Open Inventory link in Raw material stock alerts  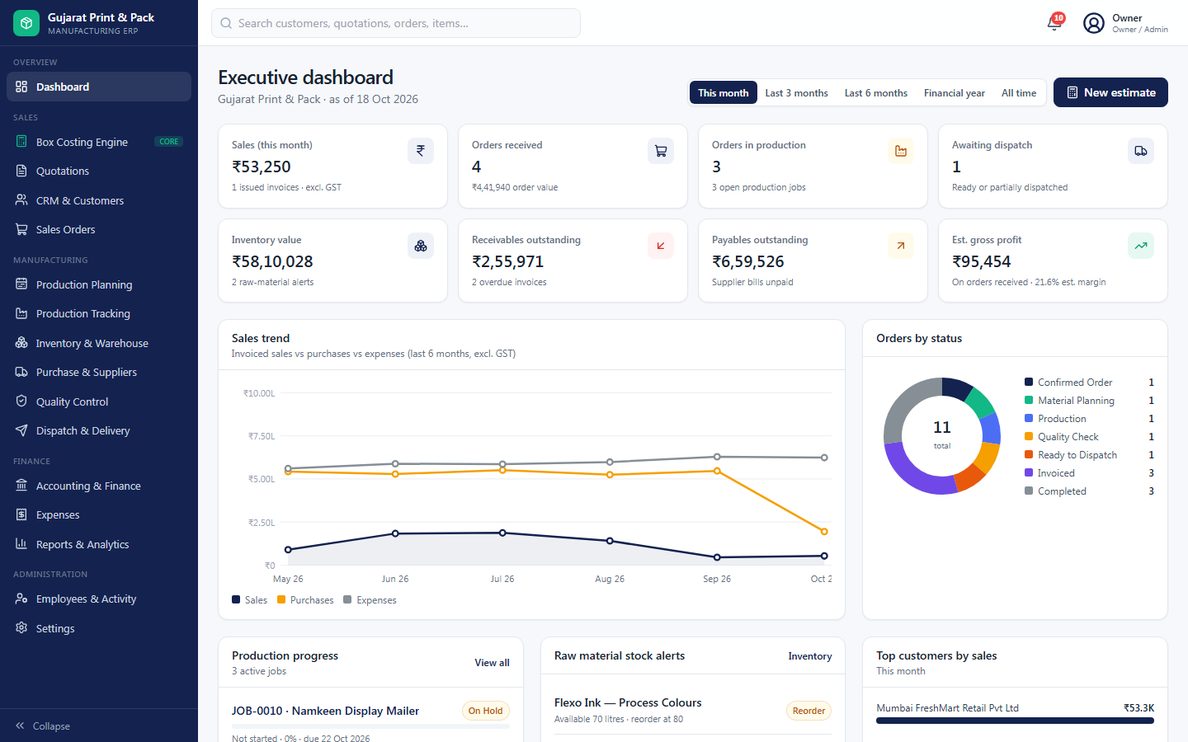coord(810,656)
